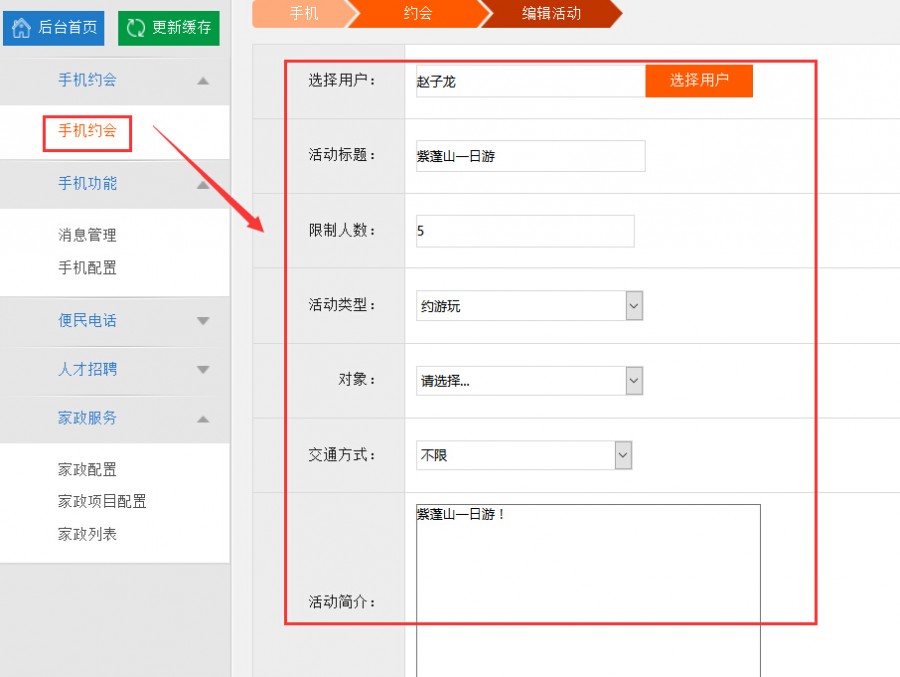900x677 pixels.
Task: Focus the 选择用户 field with 赵子龙
Action: pos(531,81)
